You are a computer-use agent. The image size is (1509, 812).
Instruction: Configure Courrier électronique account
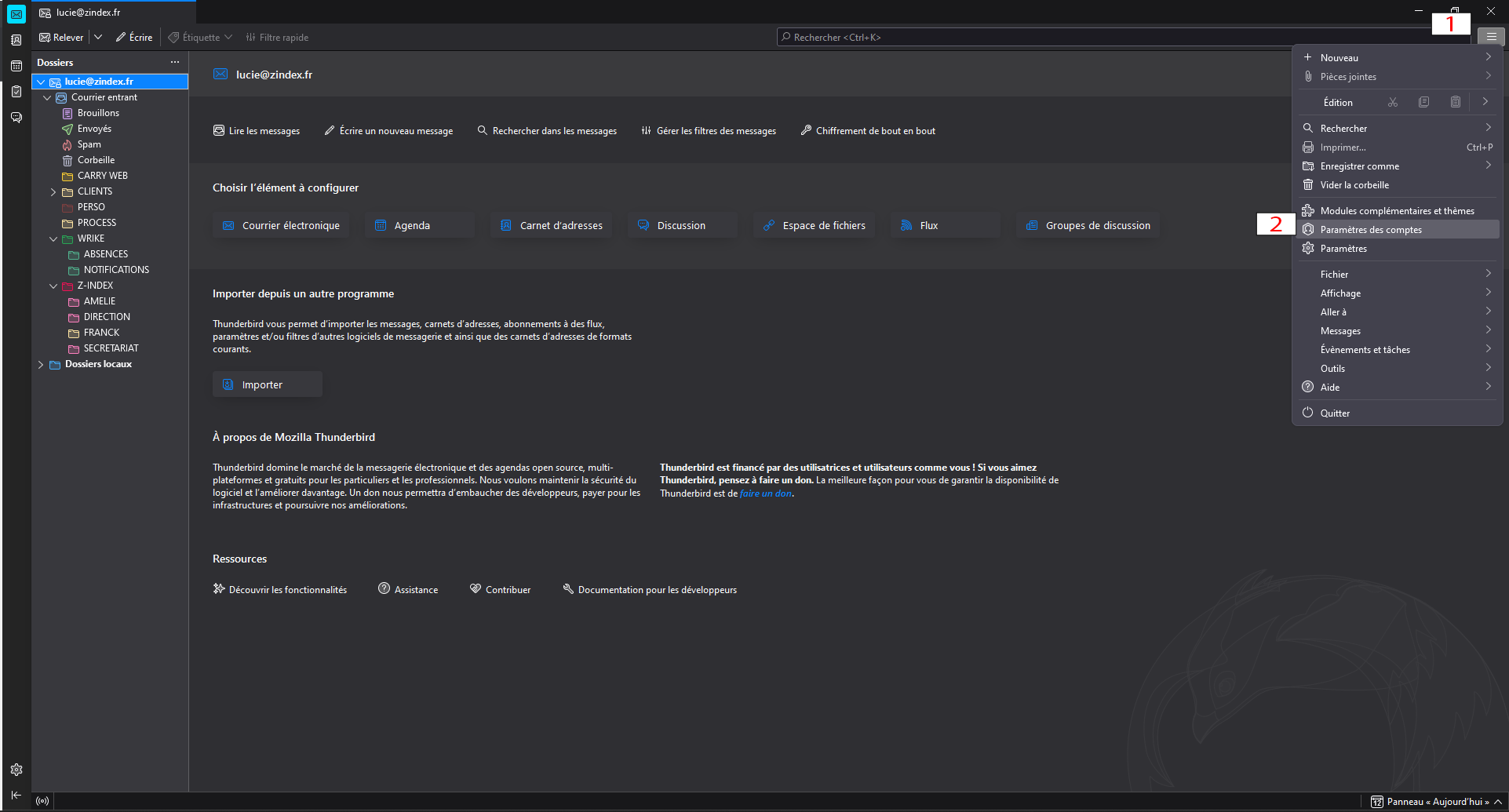click(281, 225)
